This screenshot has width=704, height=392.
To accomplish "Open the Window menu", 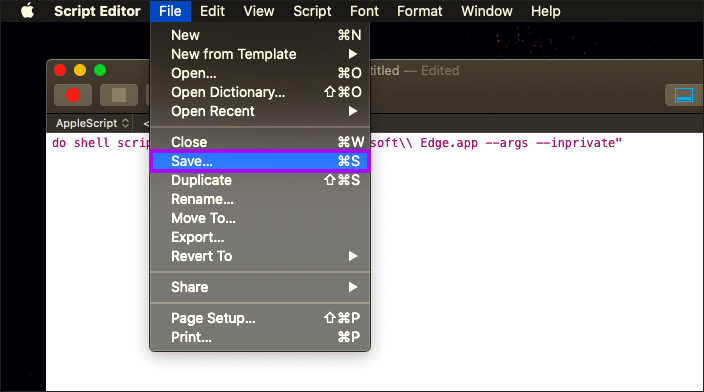I will [487, 11].
